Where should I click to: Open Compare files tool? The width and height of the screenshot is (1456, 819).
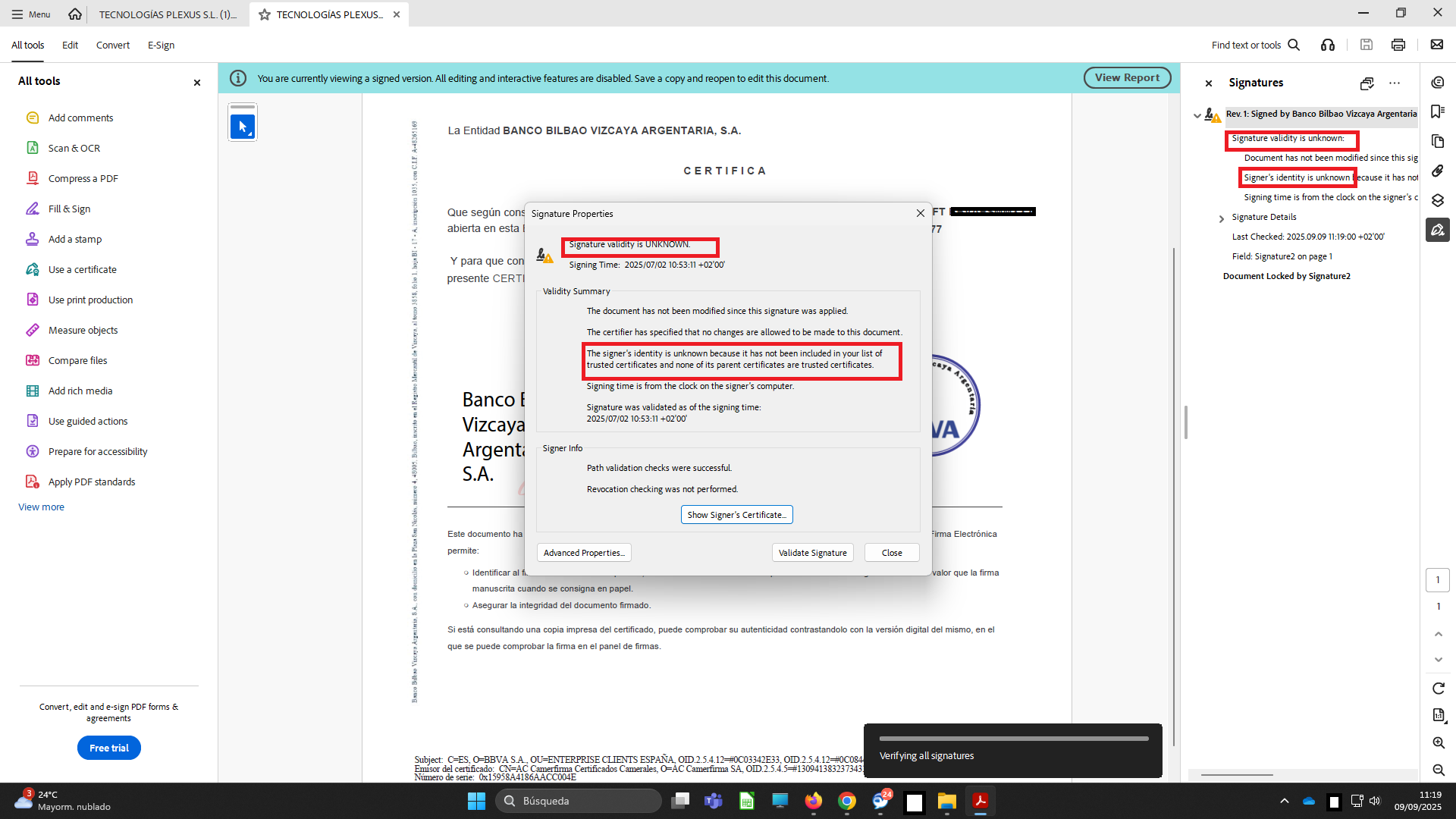coord(77,360)
